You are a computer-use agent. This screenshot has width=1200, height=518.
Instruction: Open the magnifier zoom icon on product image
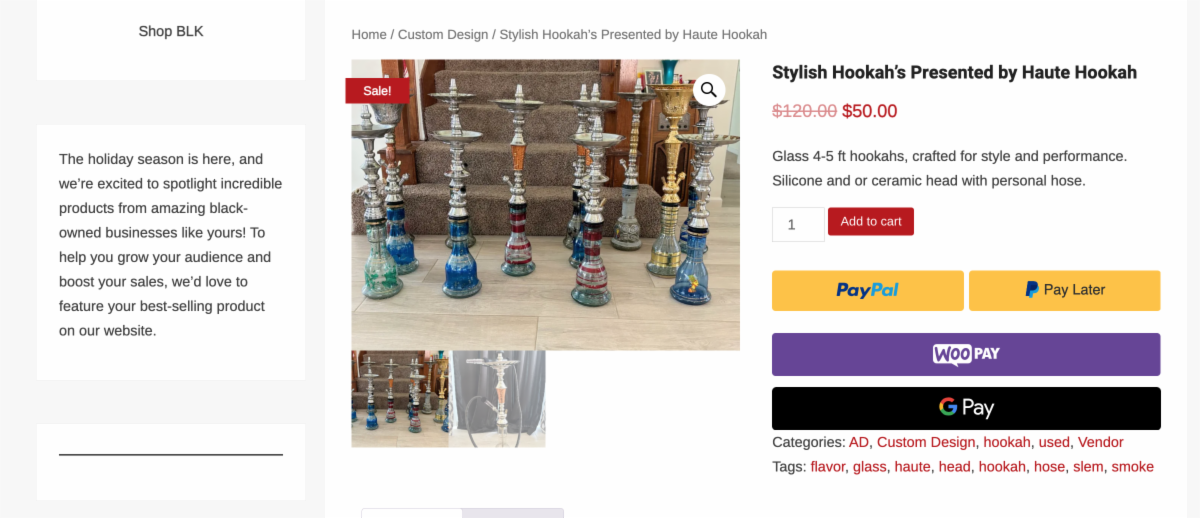[708, 90]
